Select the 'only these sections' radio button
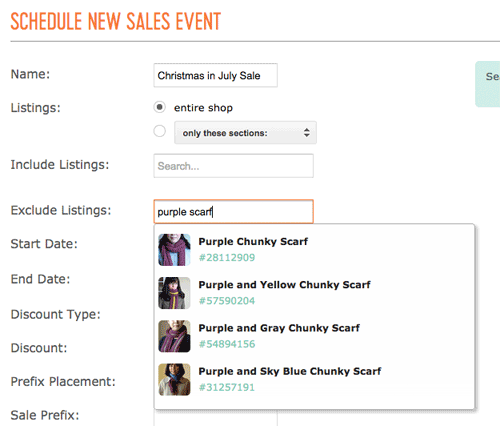The width and height of the screenshot is (500, 426). point(159,131)
